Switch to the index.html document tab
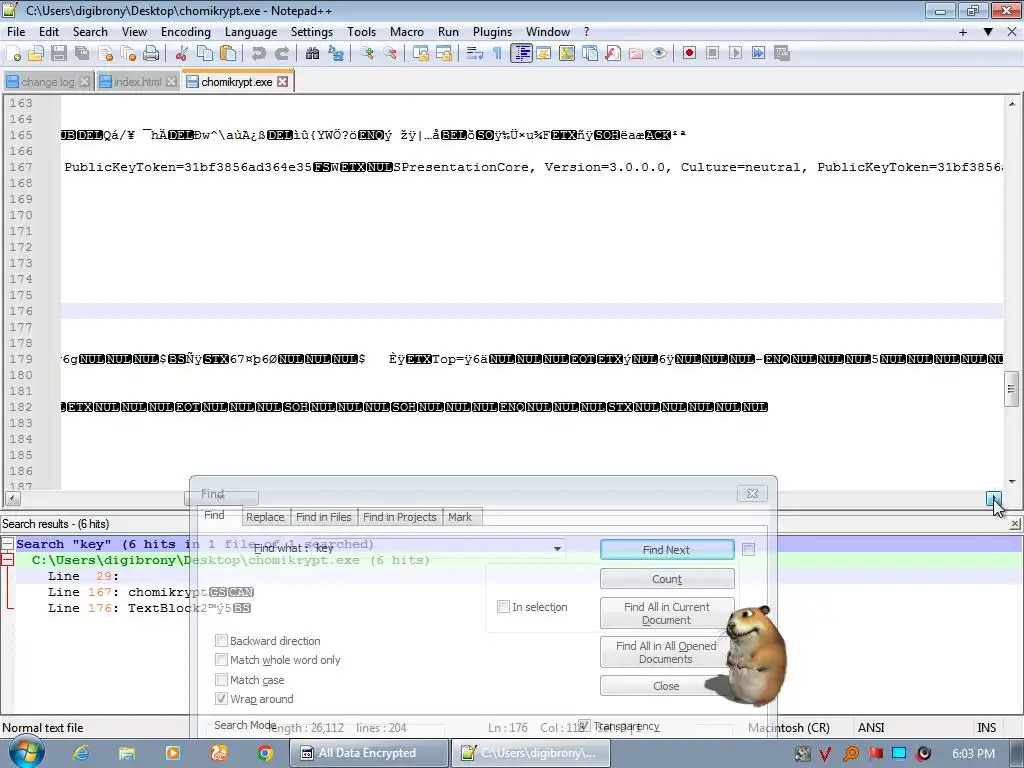Viewport: 1024px width, 768px height. (137, 82)
